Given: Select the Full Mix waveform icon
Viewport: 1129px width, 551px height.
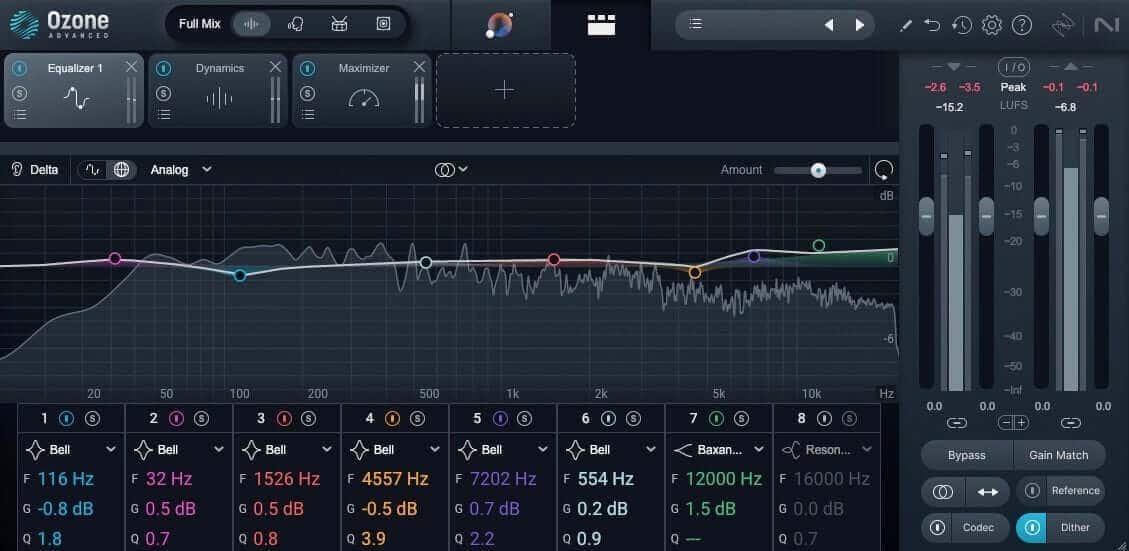Looking at the screenshot, I should point(251,24).
